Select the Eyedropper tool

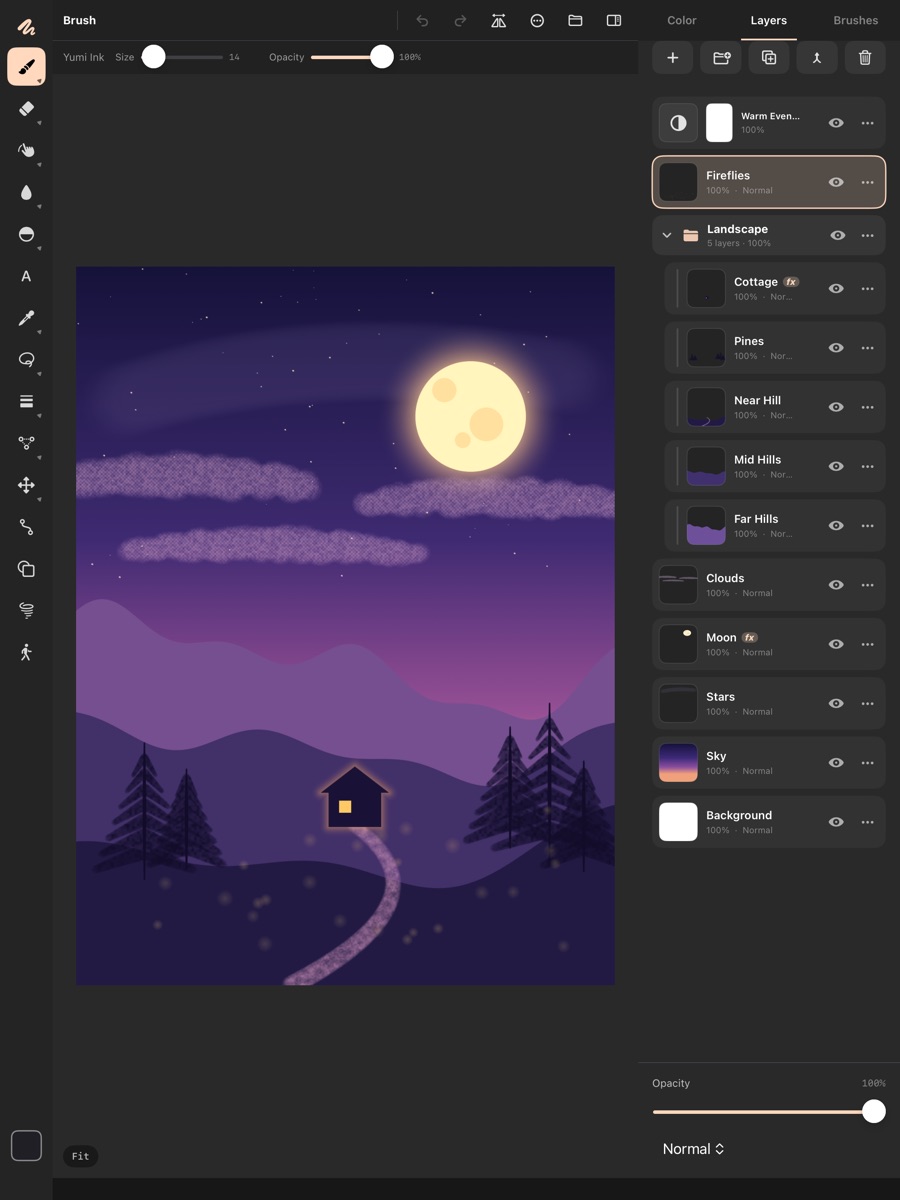pos(26,318)
